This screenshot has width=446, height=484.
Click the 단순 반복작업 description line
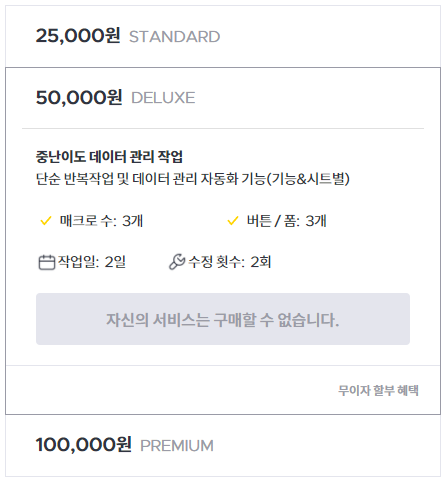pos(193,179)
